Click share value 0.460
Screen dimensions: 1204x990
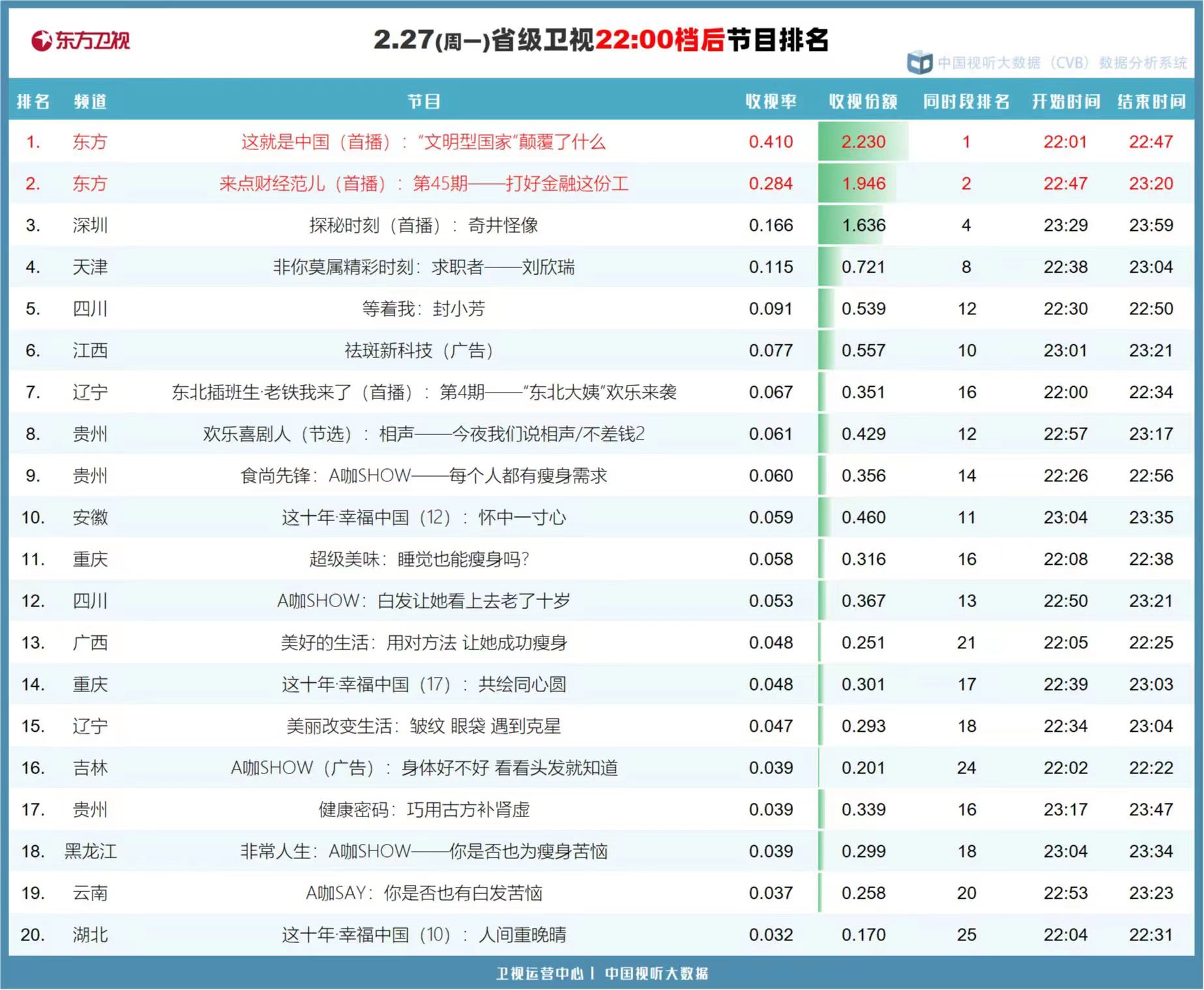[x=864, y=517]
